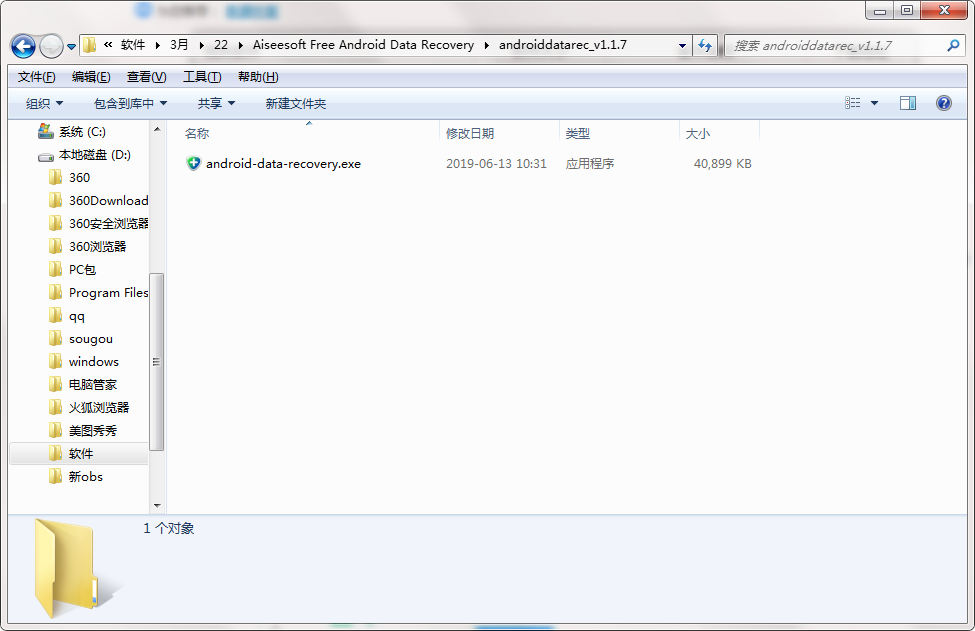
Task: Click the folder icon in address bar
Action: tap(90, 45)
